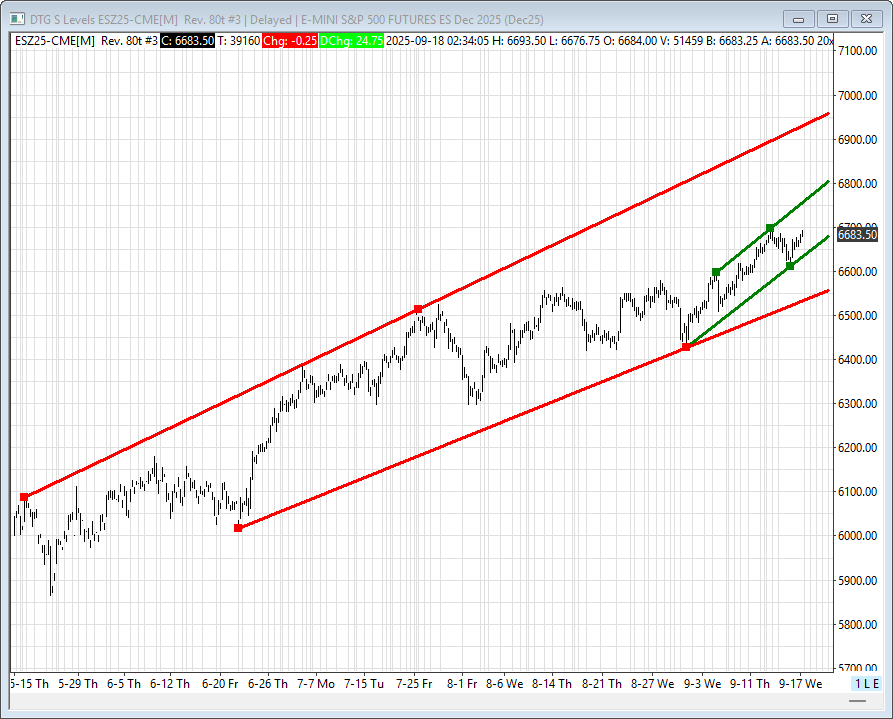This screenshot has width=893, height=719.
Task: Click the red 'Chg: -0.25' field
Action: click(x=290, y=41)
